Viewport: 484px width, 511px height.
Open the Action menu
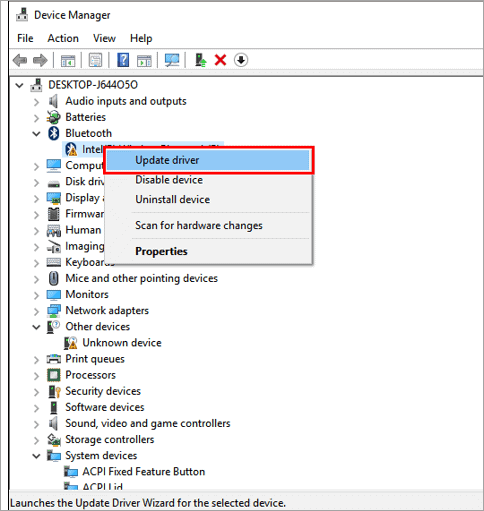pyautogui.click(x=63, y=38)
